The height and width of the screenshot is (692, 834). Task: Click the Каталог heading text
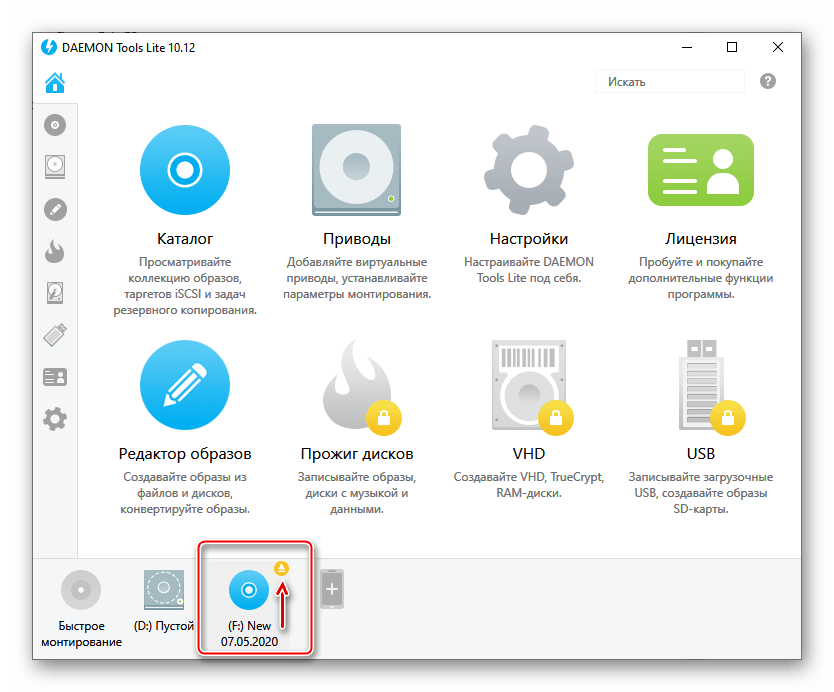(185, 239)
